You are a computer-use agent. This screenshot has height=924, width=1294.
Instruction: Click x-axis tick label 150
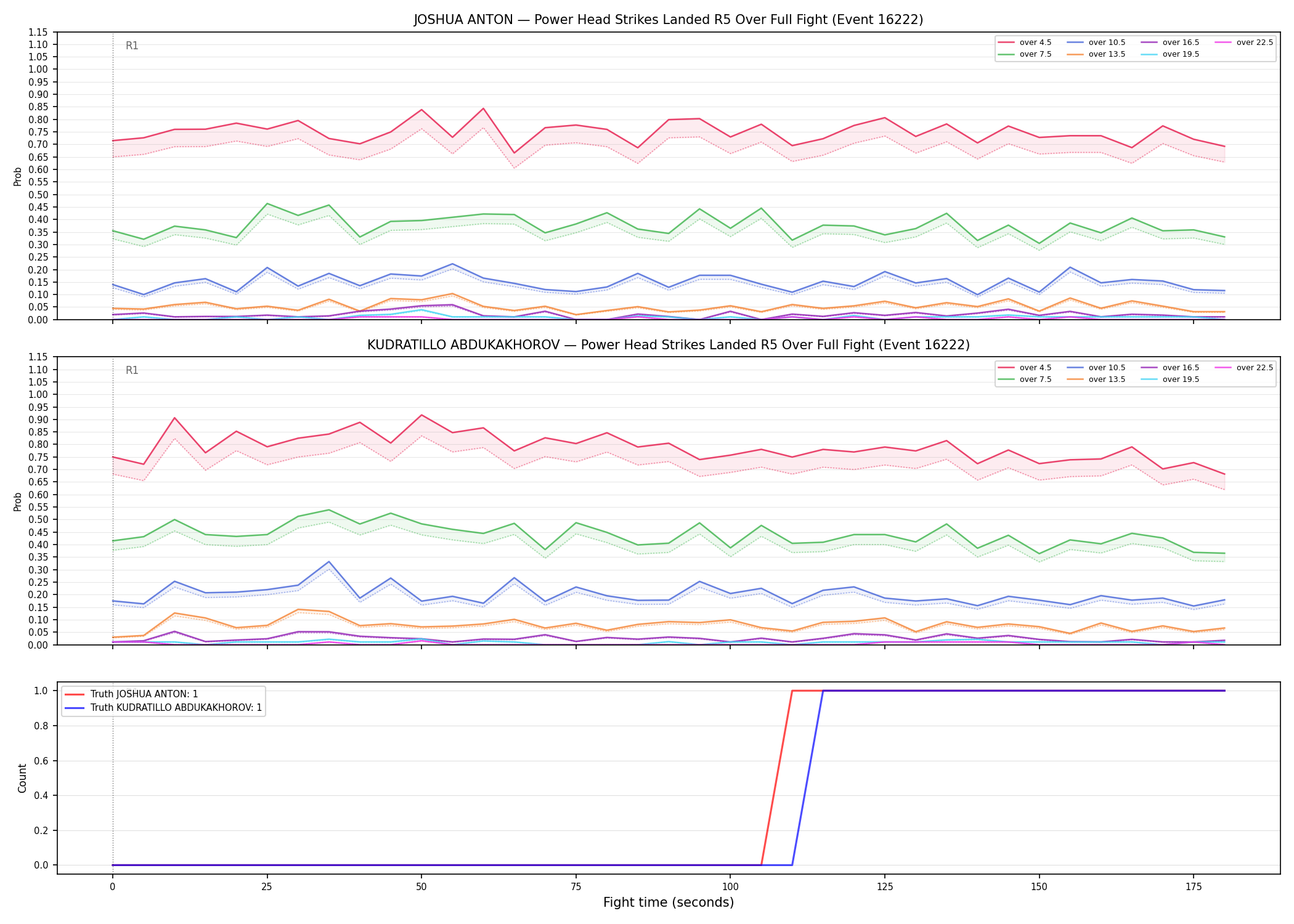coord(1040,887)
